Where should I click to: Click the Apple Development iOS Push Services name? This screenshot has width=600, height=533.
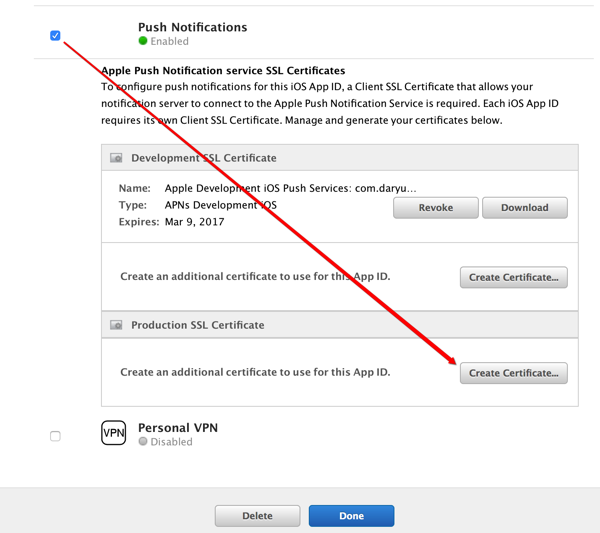tap(290, 188)
